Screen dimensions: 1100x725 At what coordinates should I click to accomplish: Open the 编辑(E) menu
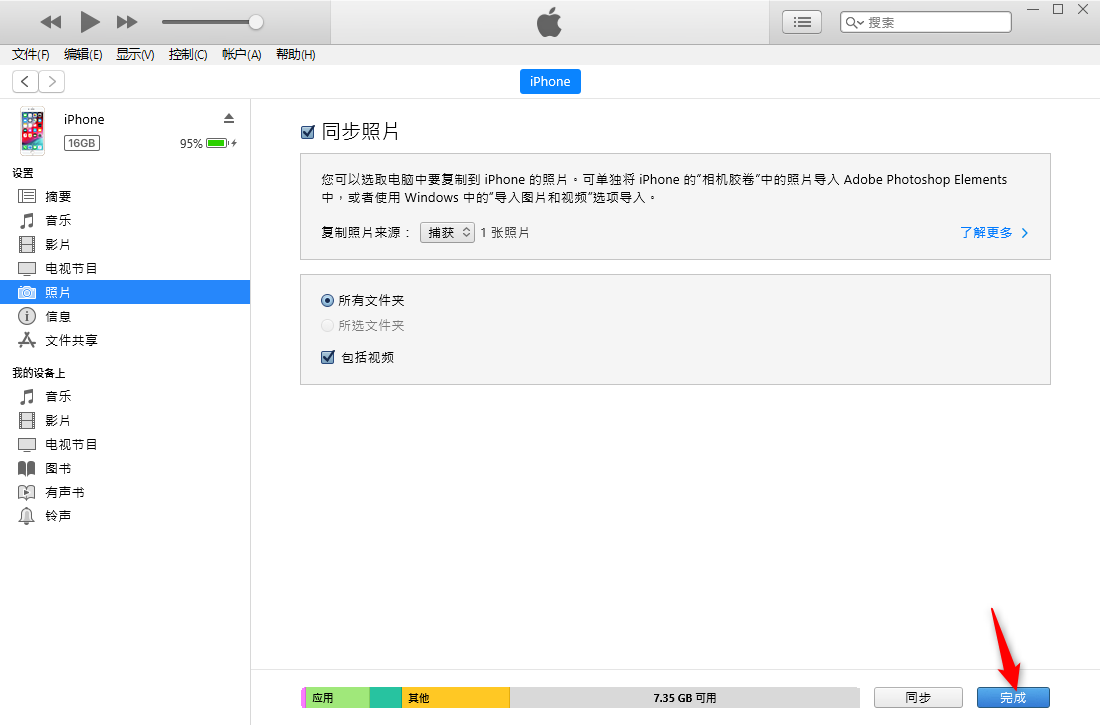83,55
